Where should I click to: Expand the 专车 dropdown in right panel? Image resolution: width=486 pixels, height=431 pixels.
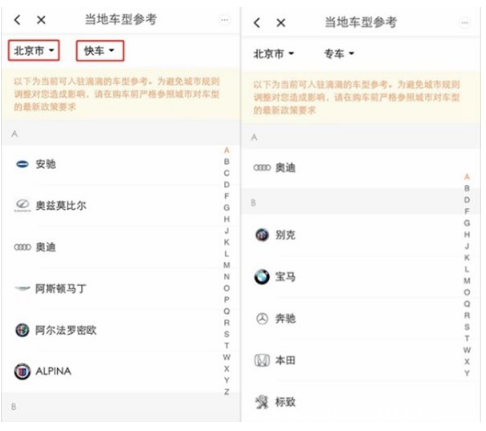(339, 54)
